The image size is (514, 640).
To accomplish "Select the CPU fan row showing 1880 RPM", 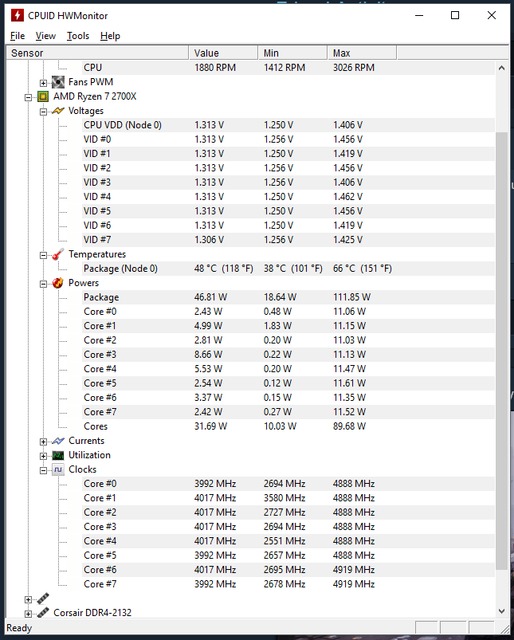I will click(288, 68).
